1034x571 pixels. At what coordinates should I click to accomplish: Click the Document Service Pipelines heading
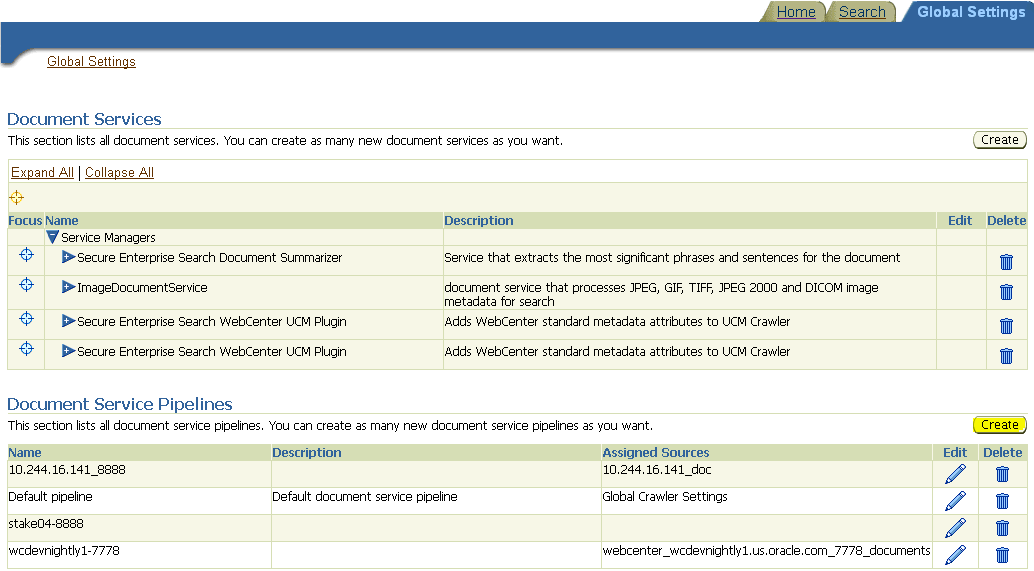(x=120, y=404)
